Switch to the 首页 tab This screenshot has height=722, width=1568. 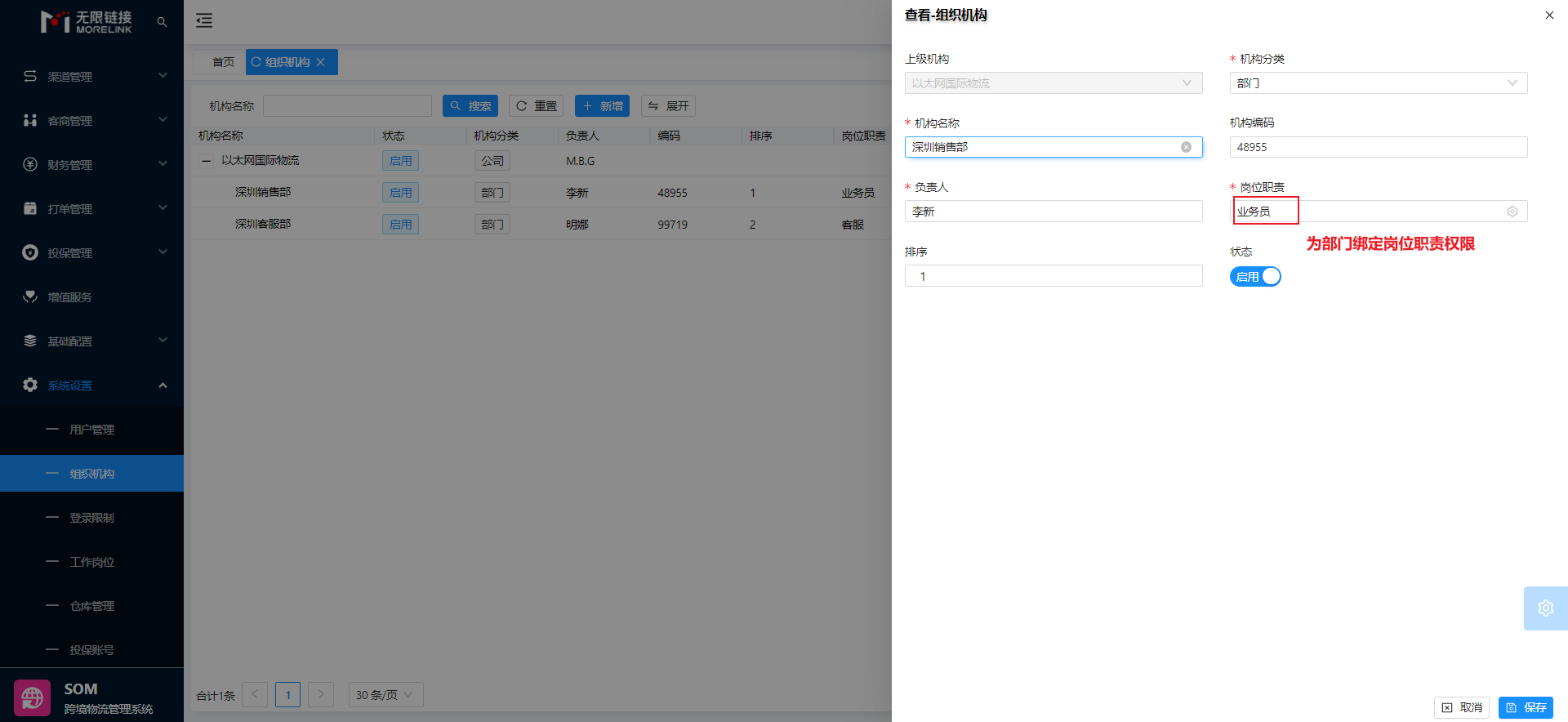pos(223,62)
